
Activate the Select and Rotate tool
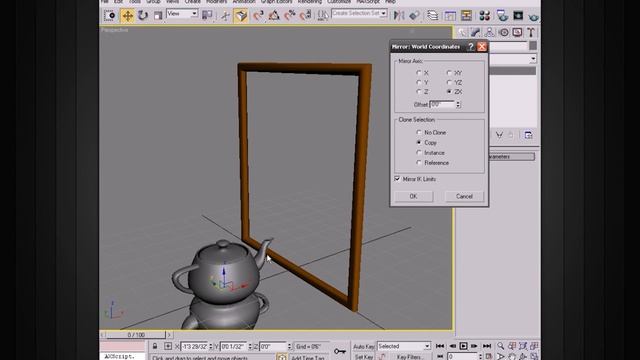(x=142, y=16)
